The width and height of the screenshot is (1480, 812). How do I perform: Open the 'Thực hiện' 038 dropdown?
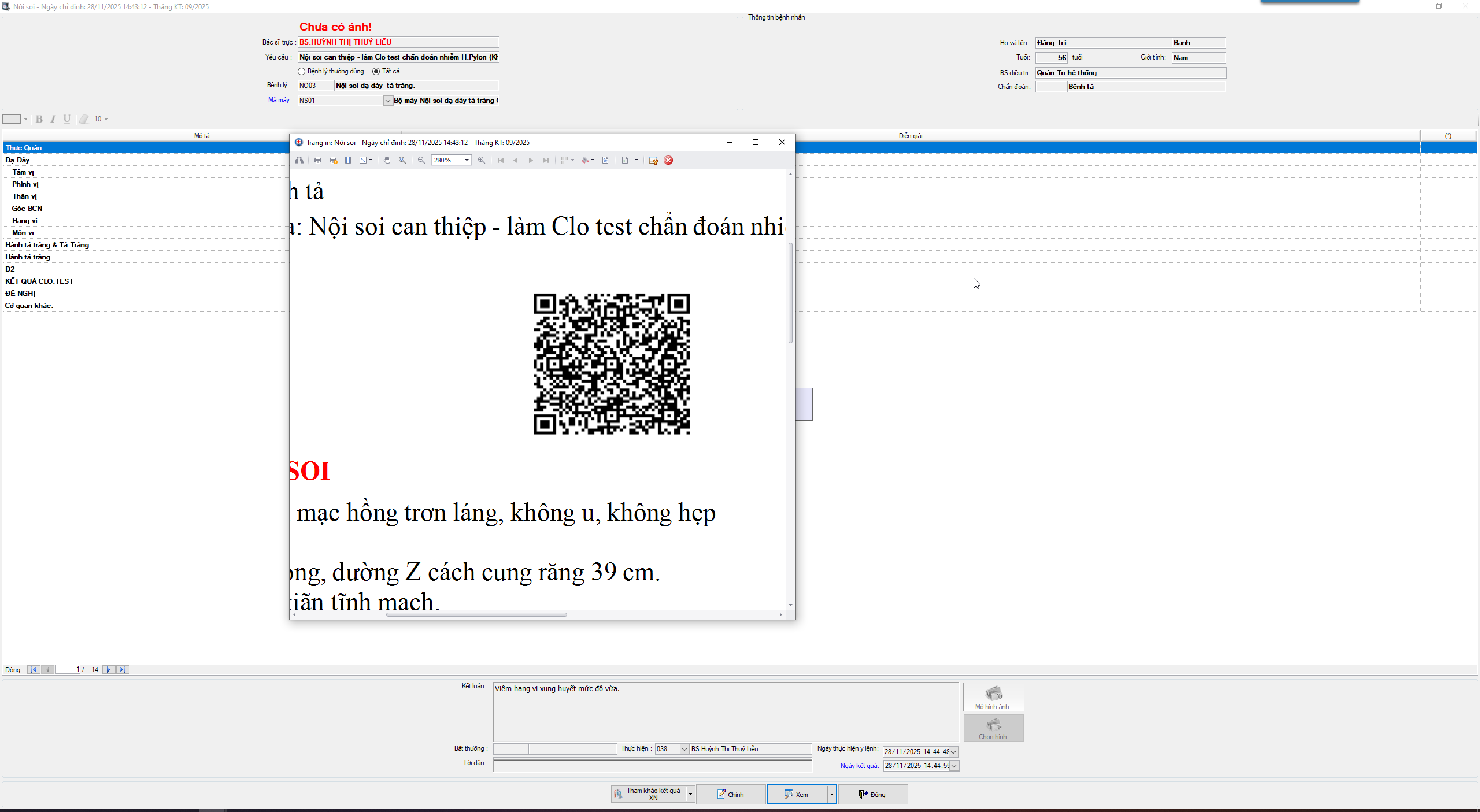pyautogui.click(x=684, y=749)
